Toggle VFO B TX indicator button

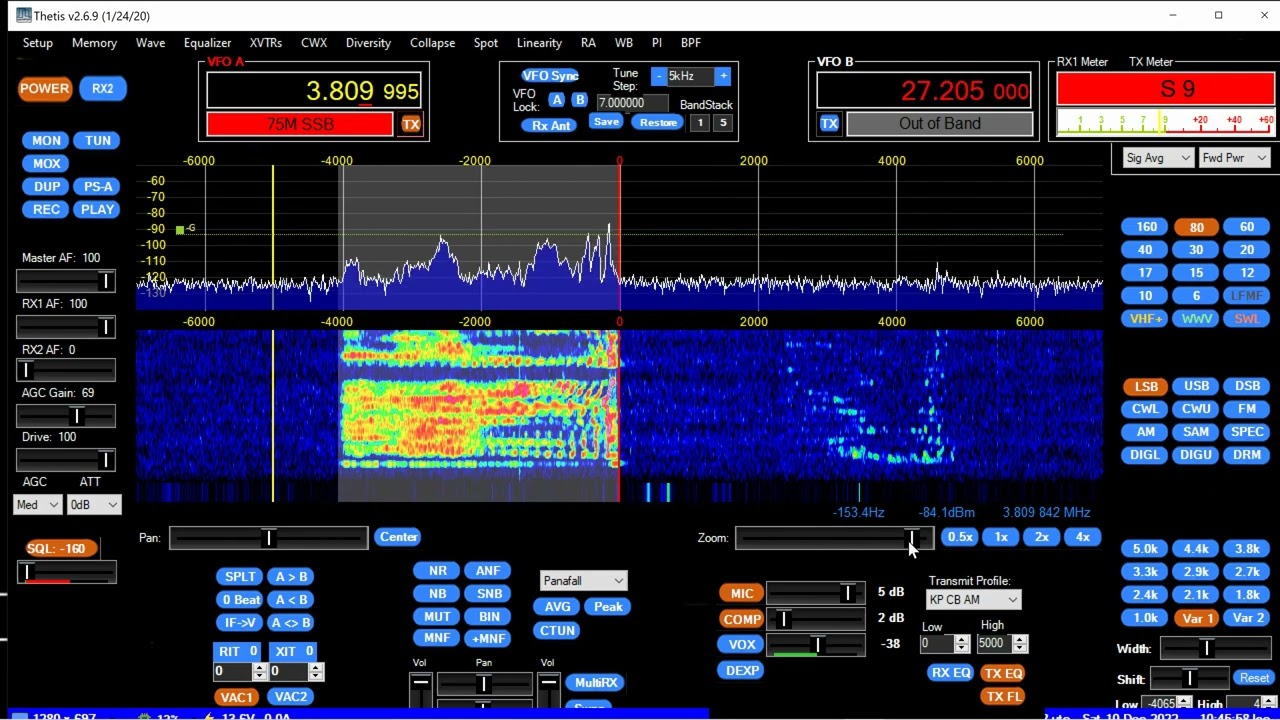[829, 124]
